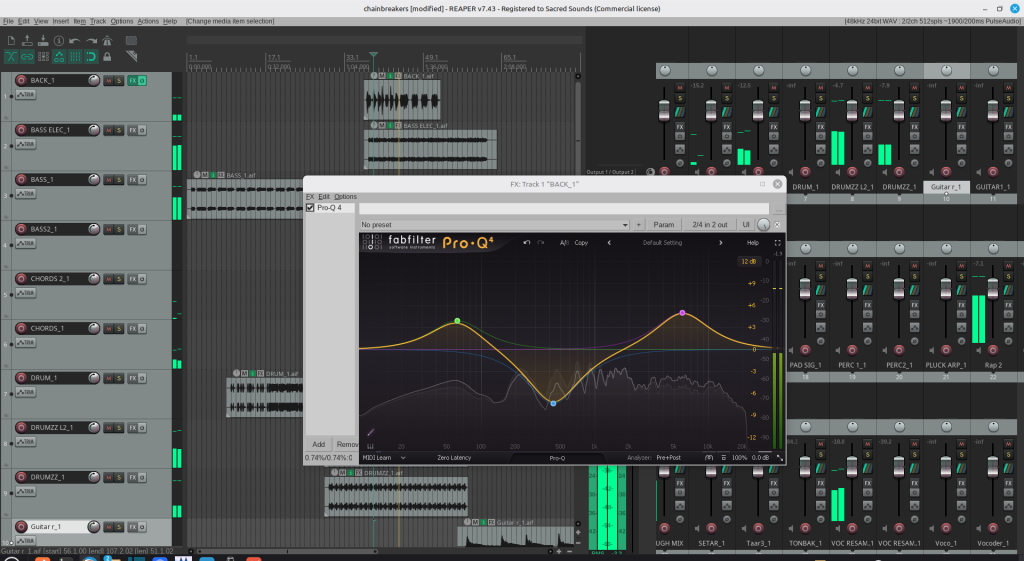Open Pro-Q 4 Help
Screen dimensions: 1024x561
(753, 242)
